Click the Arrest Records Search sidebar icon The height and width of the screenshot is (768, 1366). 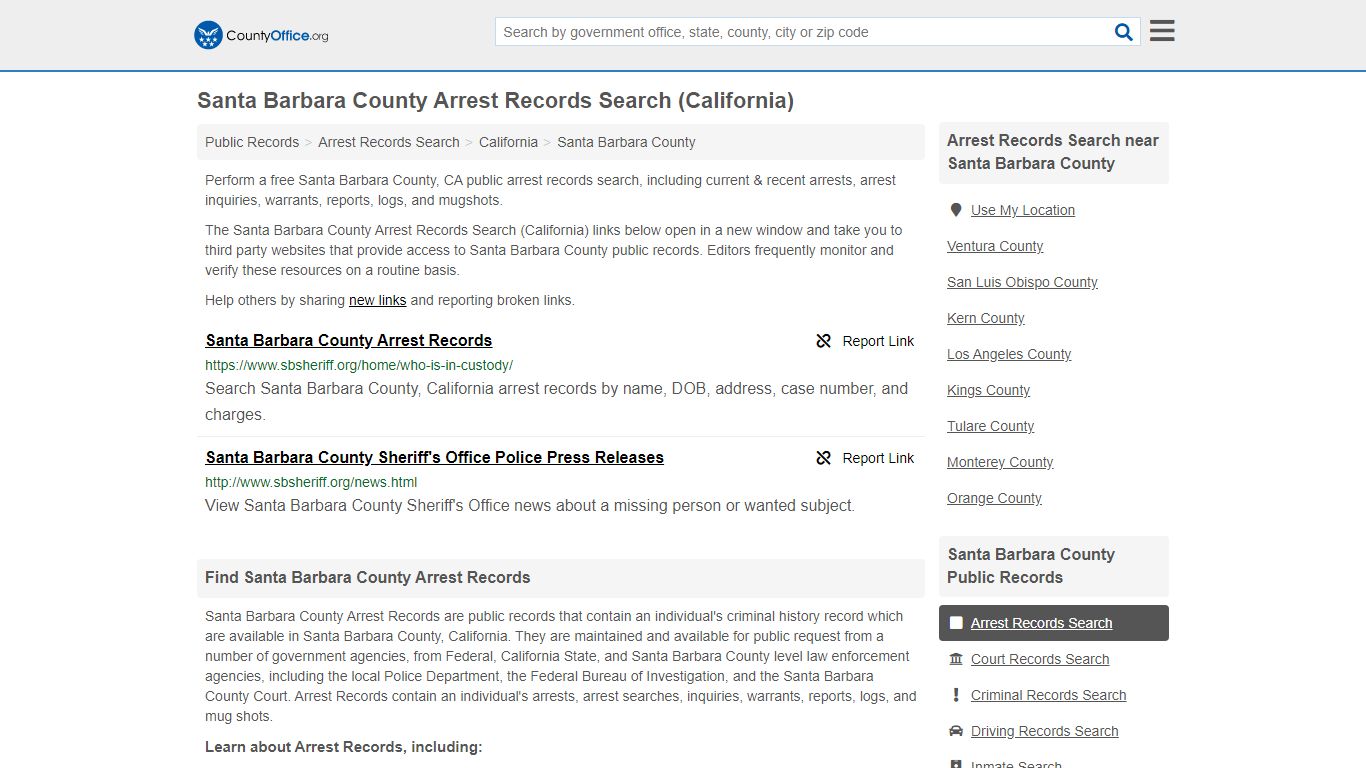point(956,623)
